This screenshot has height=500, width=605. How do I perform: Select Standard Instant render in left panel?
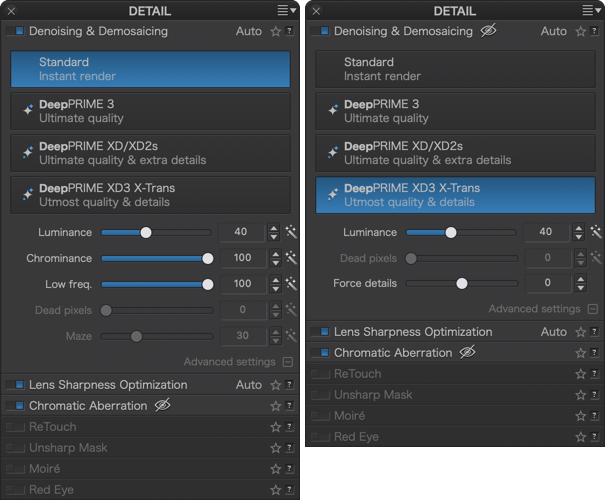(x=150, y=69)
